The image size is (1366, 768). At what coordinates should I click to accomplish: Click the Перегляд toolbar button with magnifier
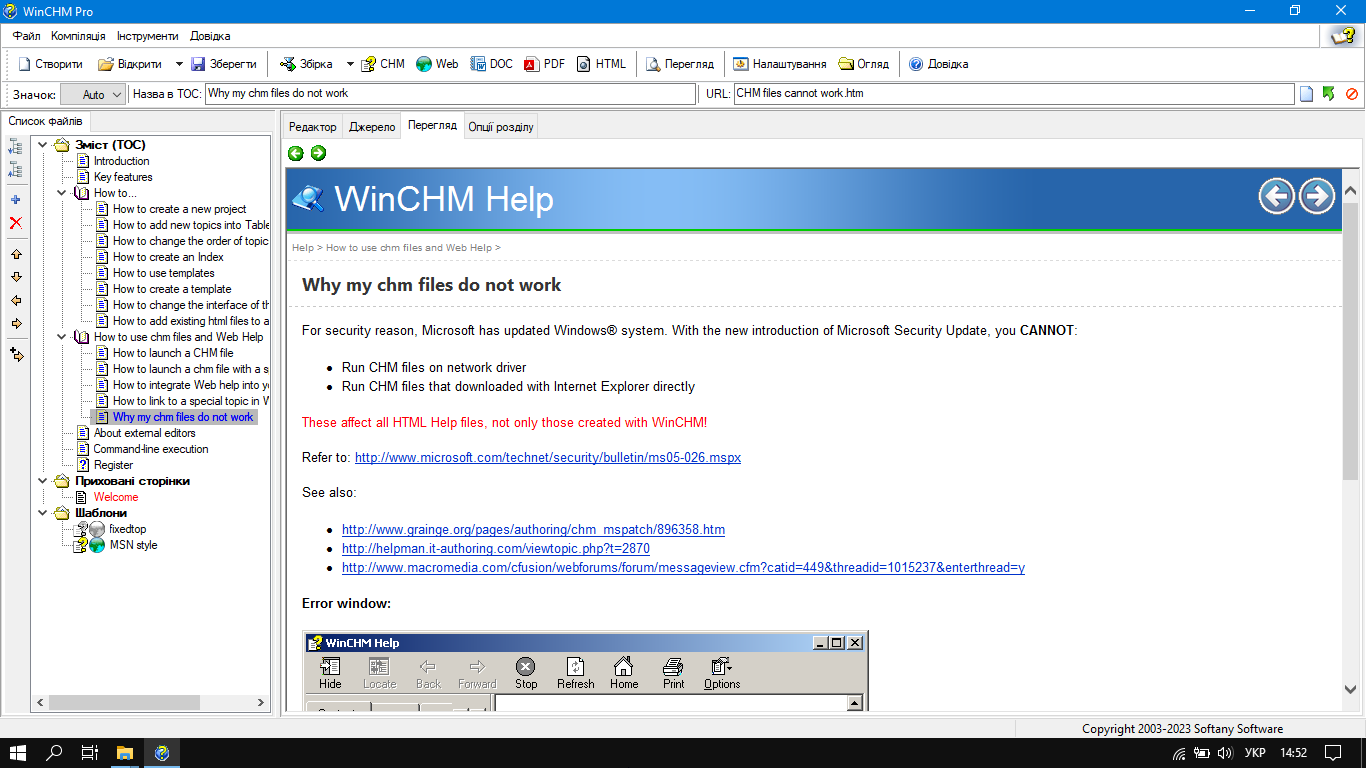coord(680,64)
